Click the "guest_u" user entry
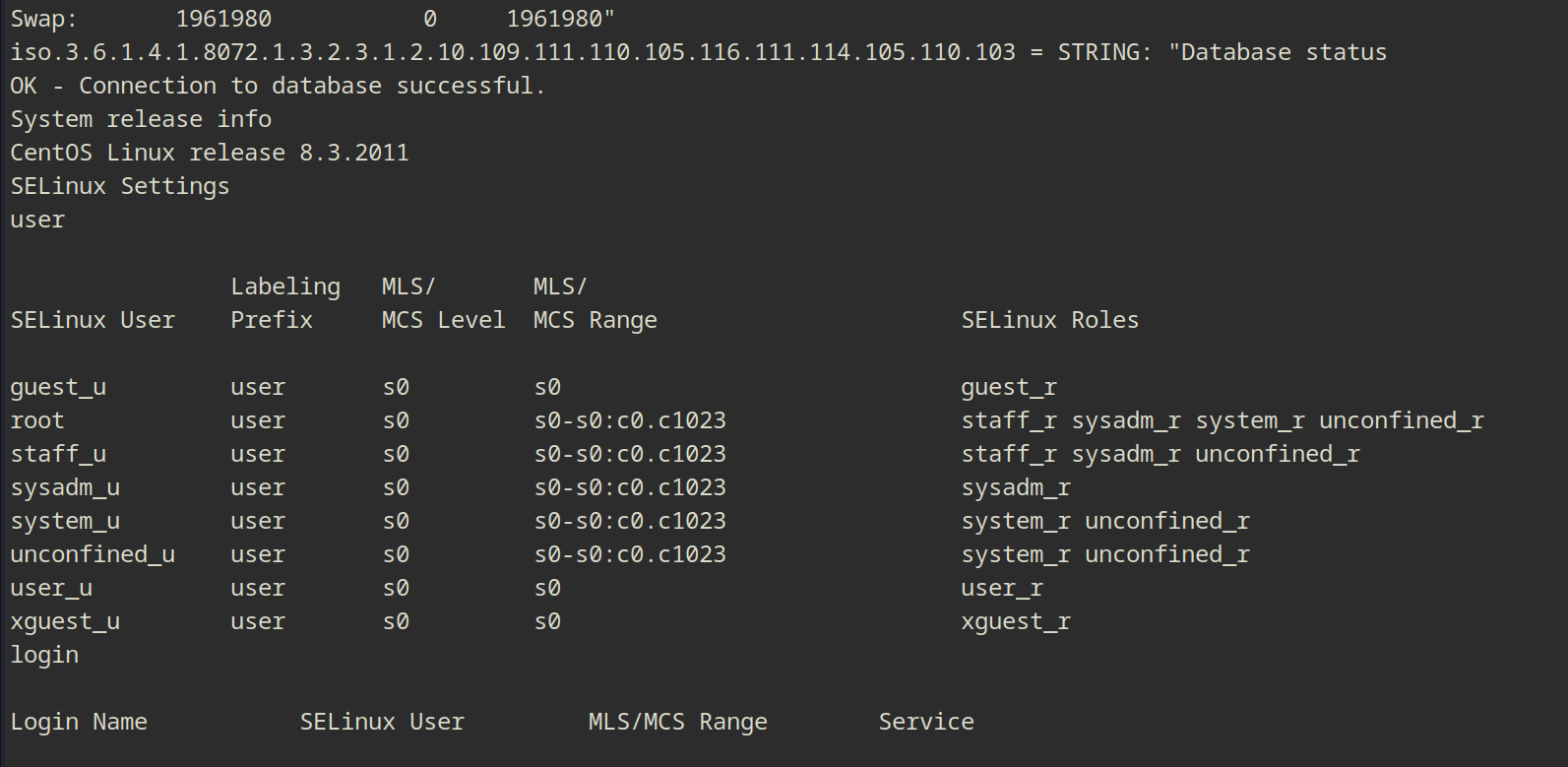This screenshot has height=767, width=1568. coord(58,387)
